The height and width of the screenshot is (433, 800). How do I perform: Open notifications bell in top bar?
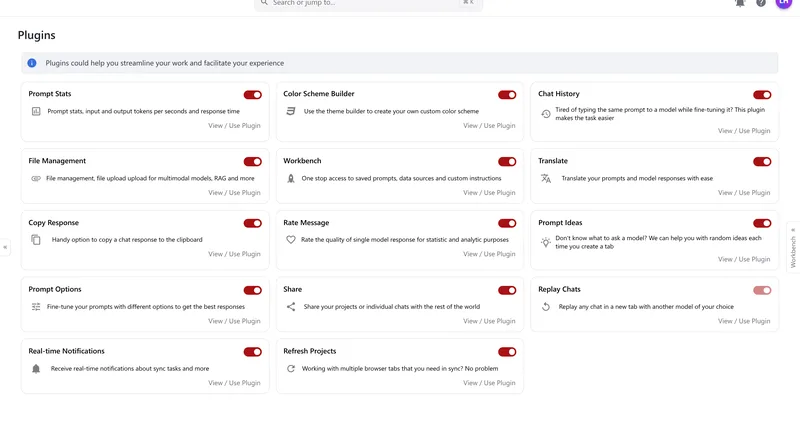(740, 3)
